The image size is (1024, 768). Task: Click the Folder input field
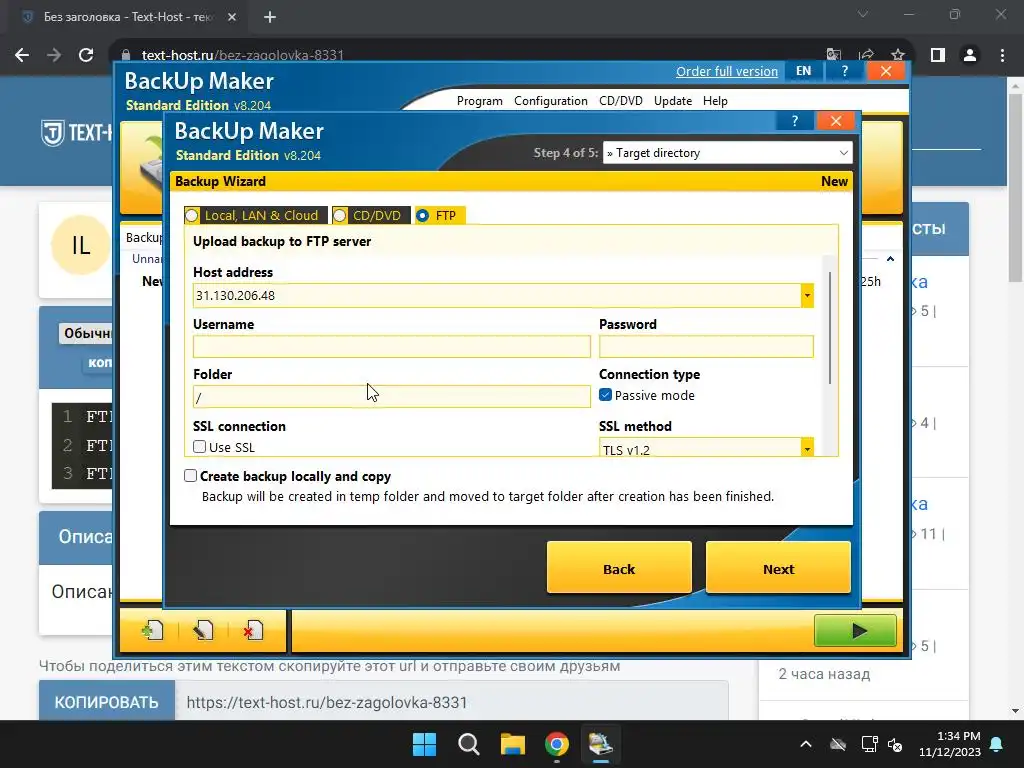tap(392, 396)
